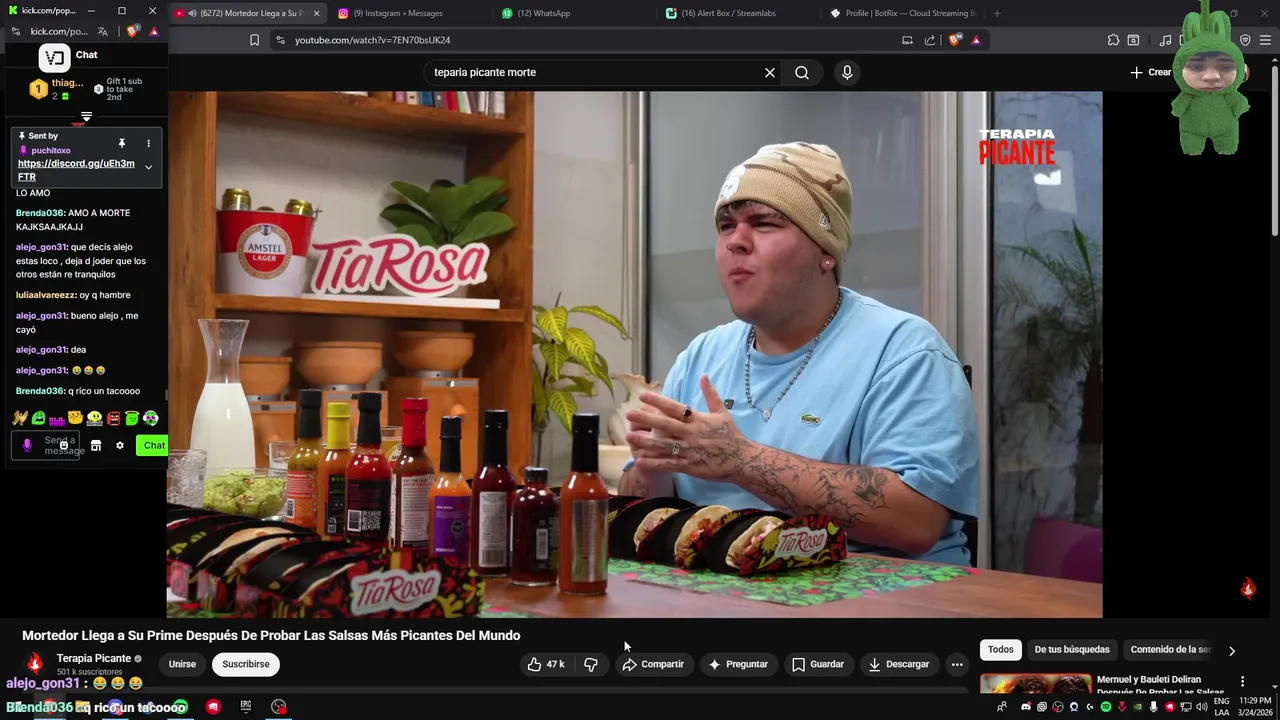This screenshot has width=1280, height=720.
Task: Select De tus búsquedas filter chip
Action: pos(1072,650)
